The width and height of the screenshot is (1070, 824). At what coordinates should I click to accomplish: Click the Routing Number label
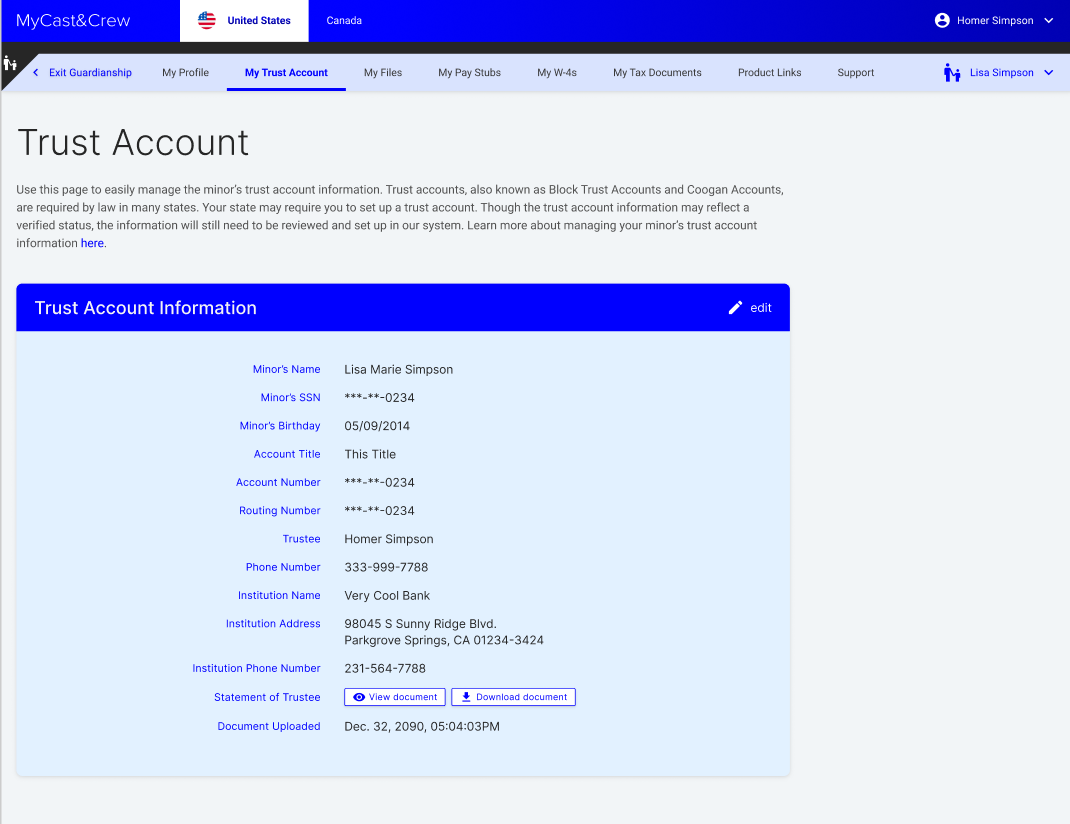point(279,510)
